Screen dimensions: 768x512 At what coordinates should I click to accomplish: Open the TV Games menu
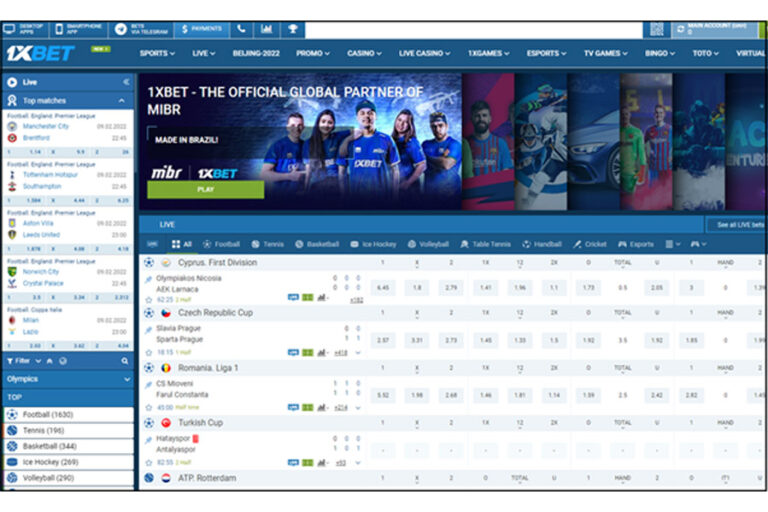[605, 53]
